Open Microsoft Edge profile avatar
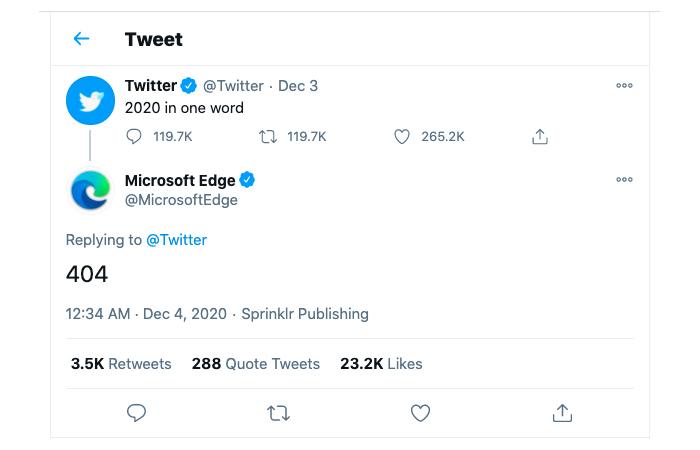Viewport: 700px width, 450px height. [91, 190]
